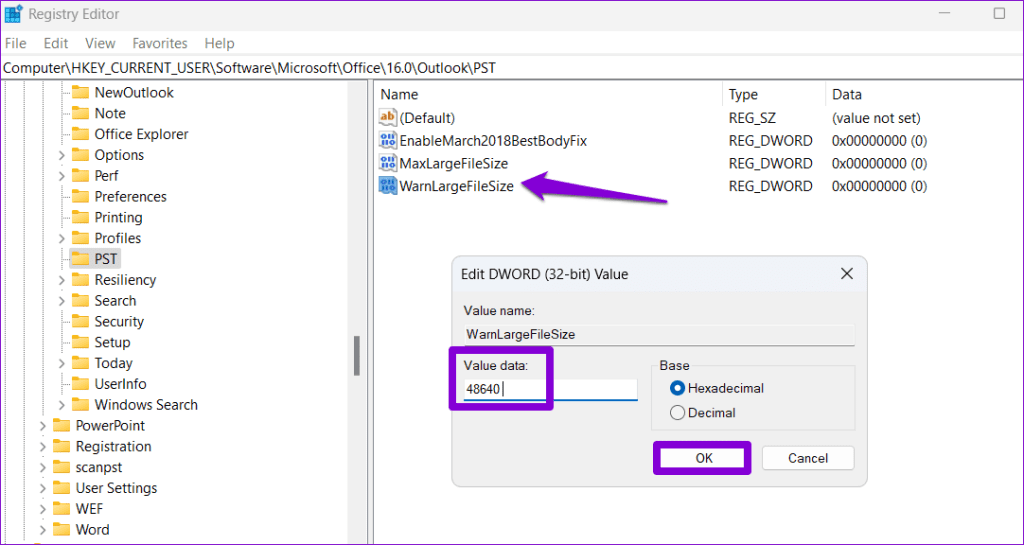Click the data cell of MaxLargeFileSize
Viewport: 1024px width, 545px height.
pyautogui.click(x=880, y=163)
